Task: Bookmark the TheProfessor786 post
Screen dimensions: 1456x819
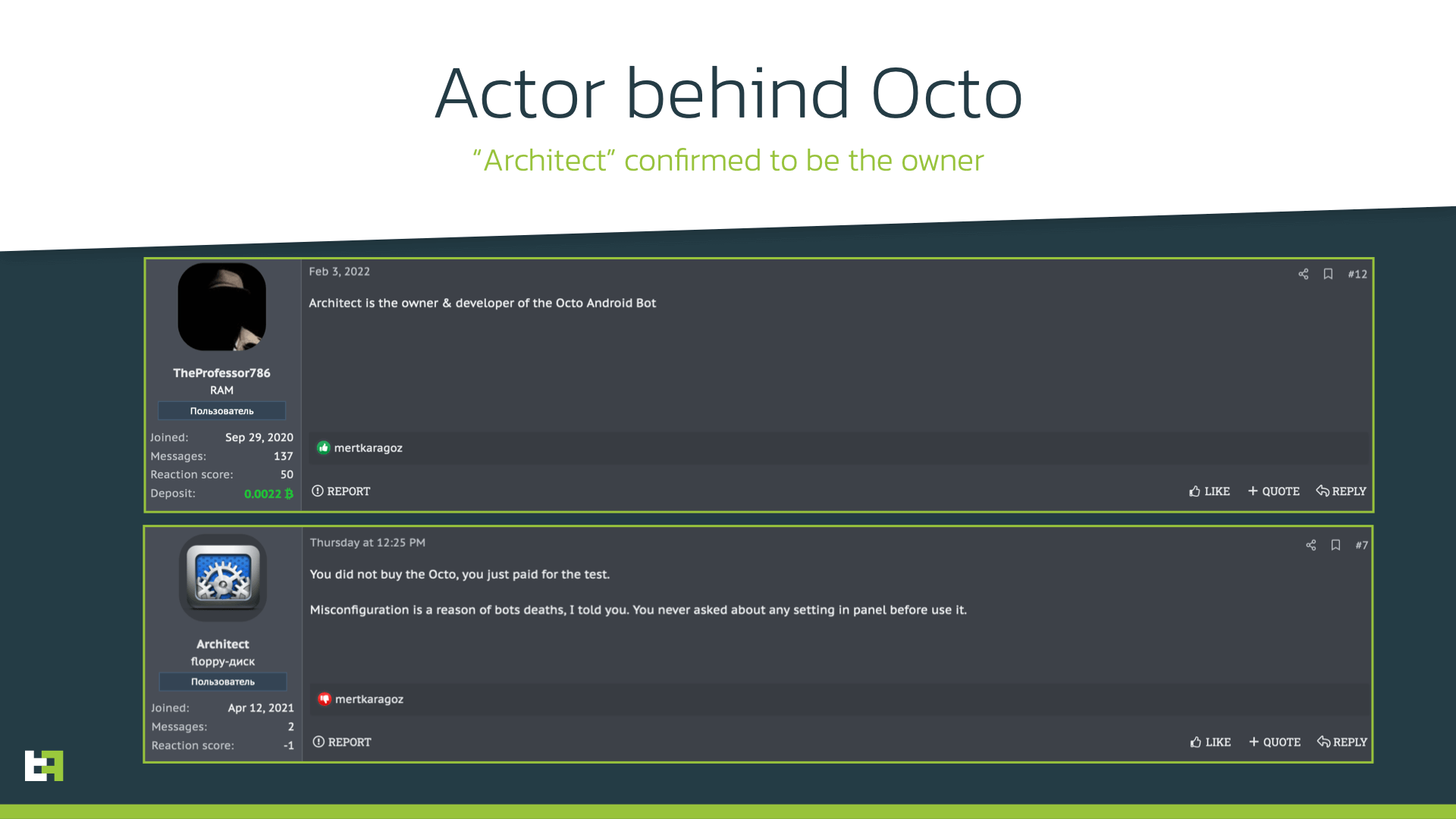Action: click(1328, 275)
